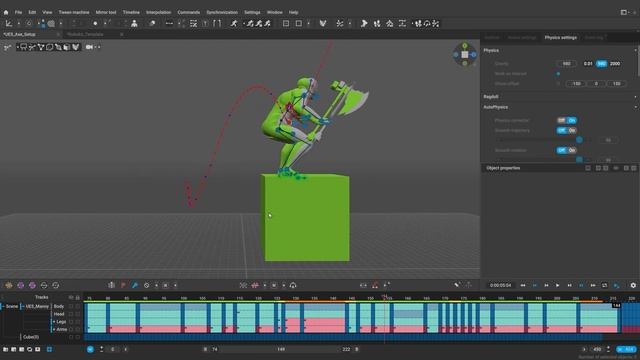The height and width of the screenshot is (360, 640).
Task: Click the running figure icon in toolbar
Action: coord(234,24)
